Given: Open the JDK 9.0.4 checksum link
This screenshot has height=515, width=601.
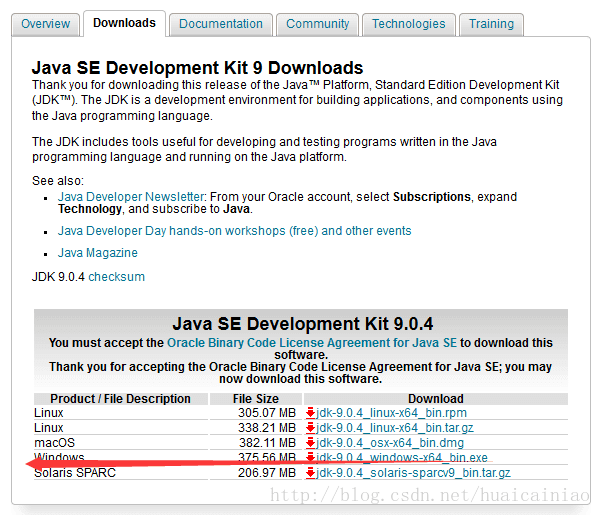Looking at the screenshot, I should pyautogui.click(x=117, y=277).
